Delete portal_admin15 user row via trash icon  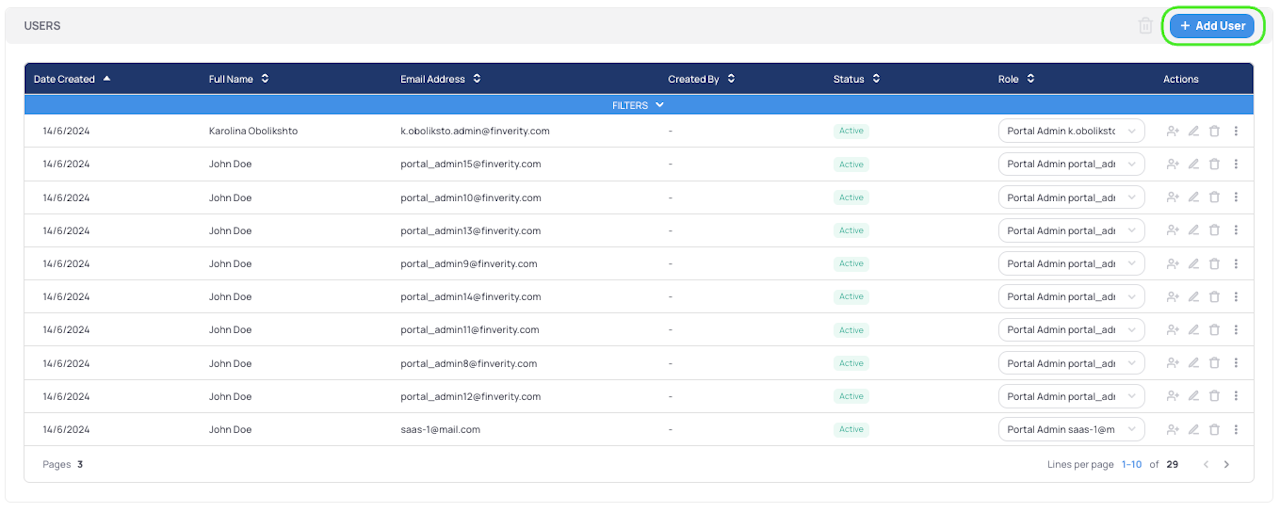pos(1214,164)
